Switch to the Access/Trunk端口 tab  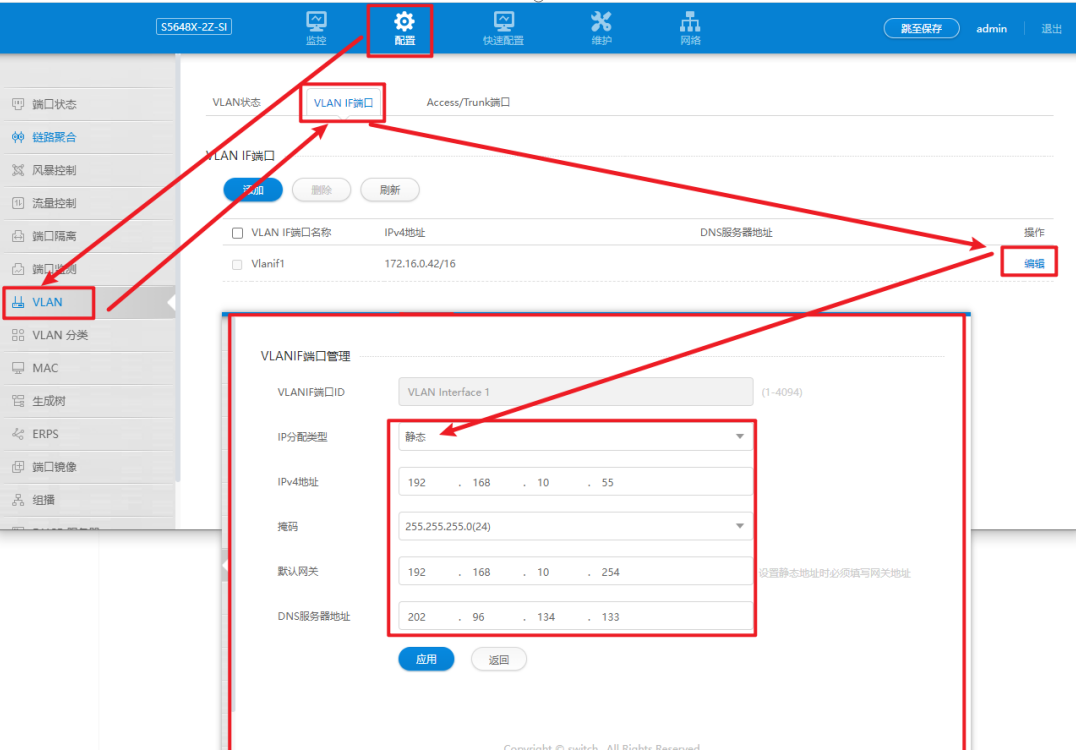tap(468, 102)
